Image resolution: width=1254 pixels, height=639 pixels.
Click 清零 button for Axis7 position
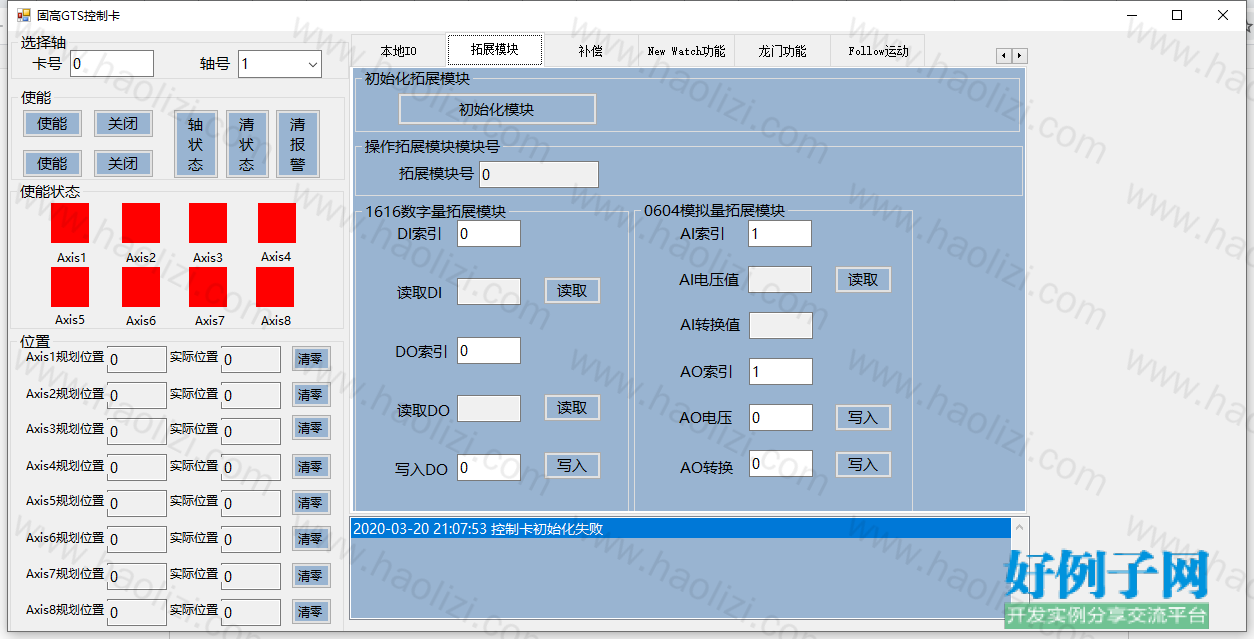(310, 575)
